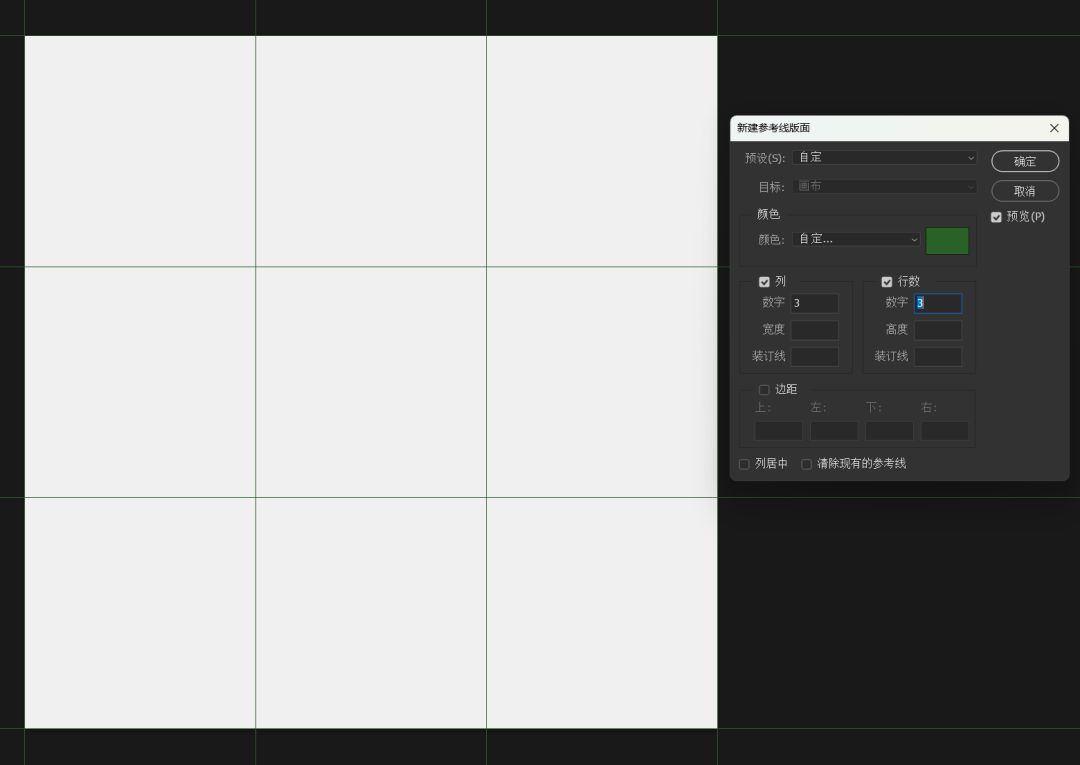The height and width of the screenshot is (765, 1080).
Task: Click the 确定 button to confirm
Action: pyautogui.click(x=1025, y=161)
